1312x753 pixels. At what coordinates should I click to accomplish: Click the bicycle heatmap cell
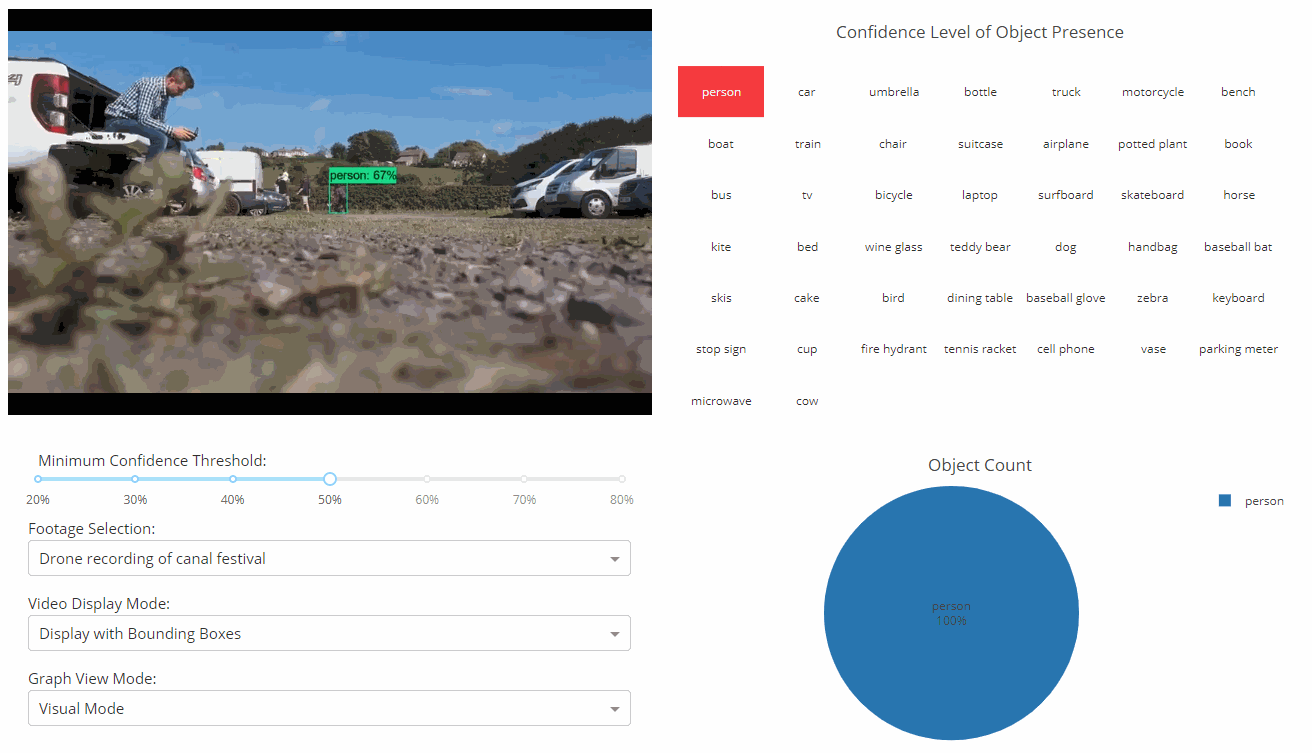tap(894, 195)
